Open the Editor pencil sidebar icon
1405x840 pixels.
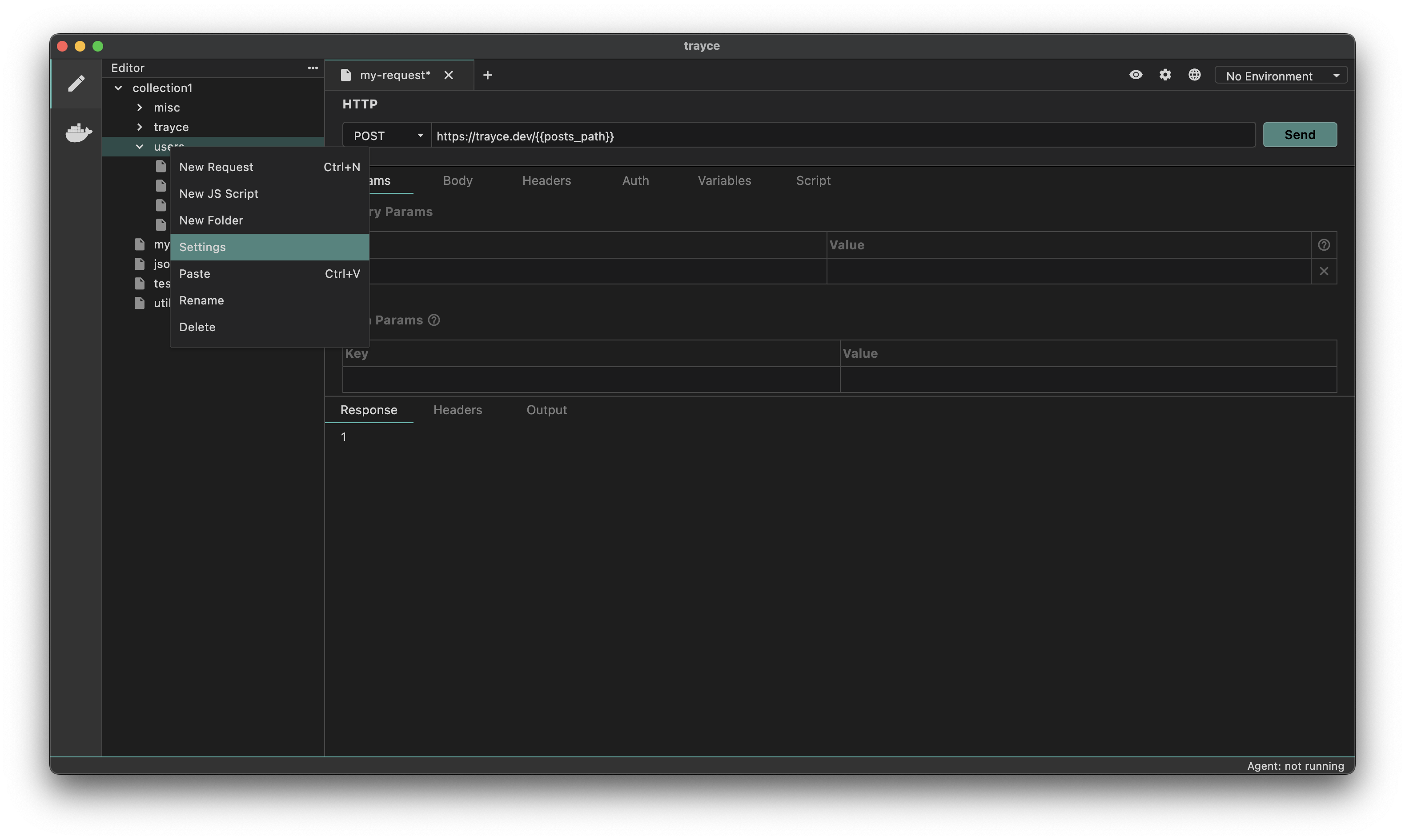(x=76, y=84)
